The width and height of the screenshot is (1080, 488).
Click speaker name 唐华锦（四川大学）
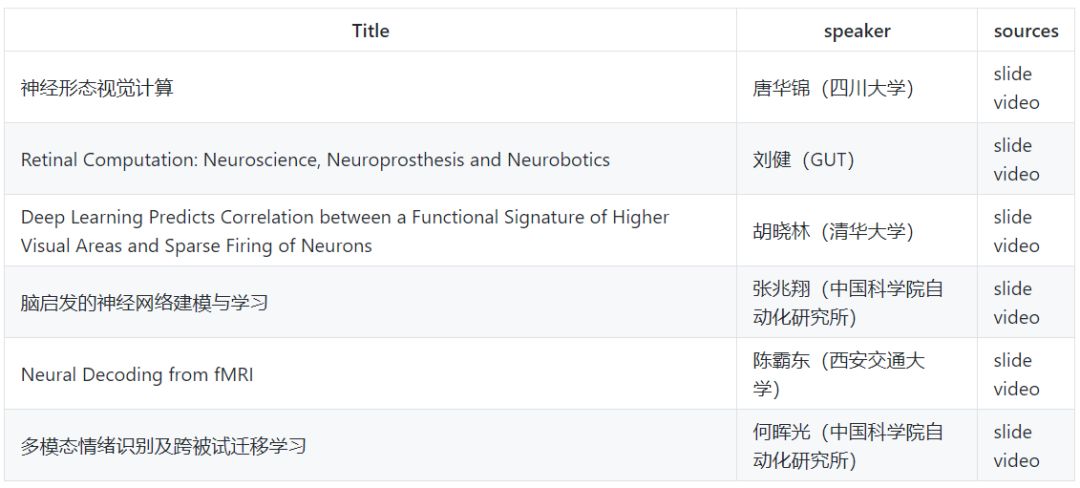(x=833, y=88)
